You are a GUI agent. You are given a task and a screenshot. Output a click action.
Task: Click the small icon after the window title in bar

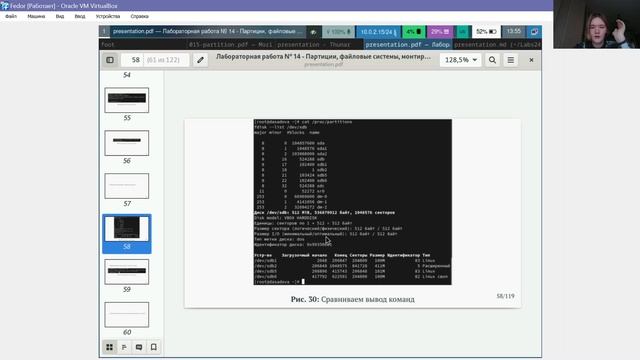[313, 31]
